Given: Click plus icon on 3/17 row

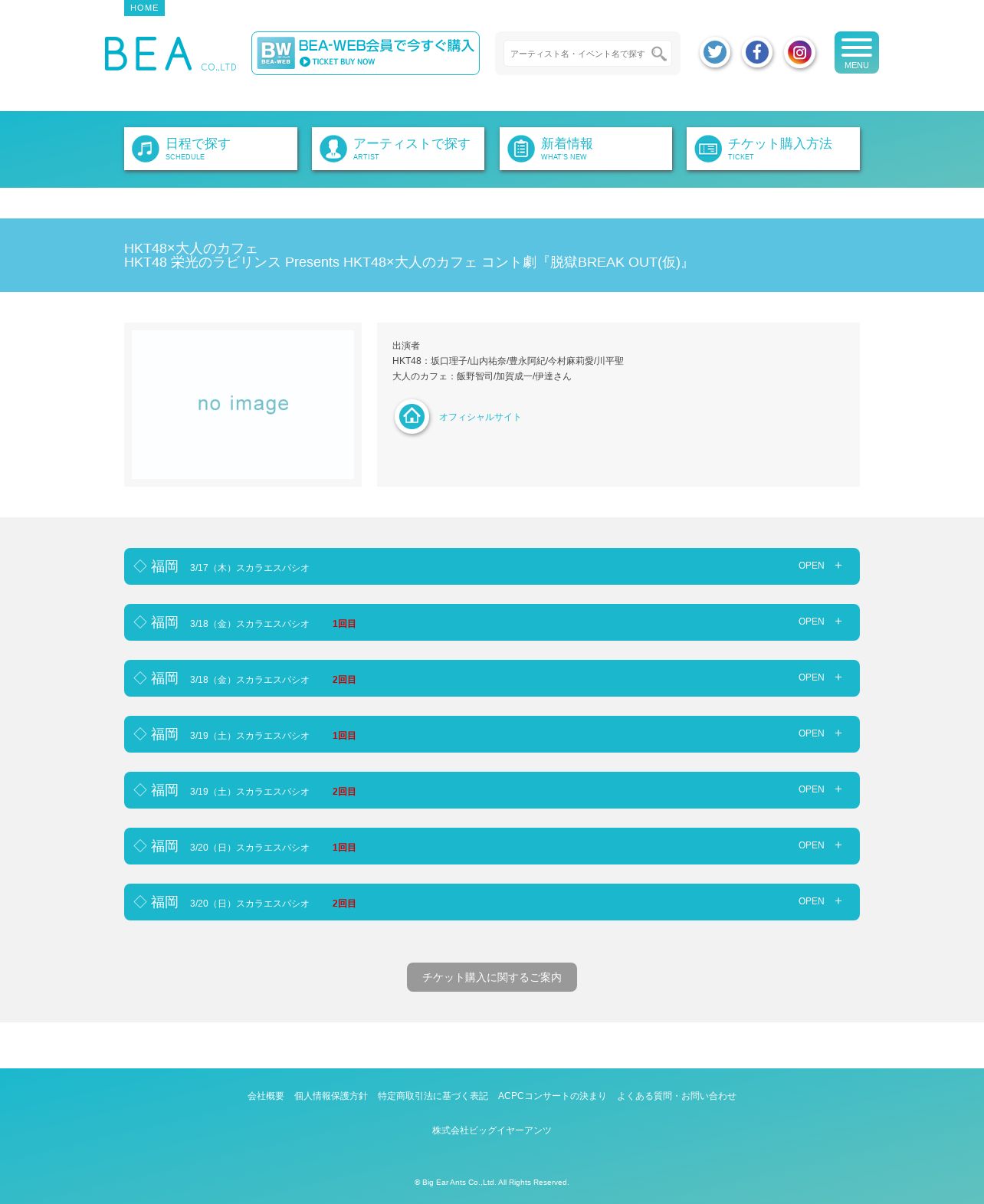Looking at the screenshot, I should 838,566.
